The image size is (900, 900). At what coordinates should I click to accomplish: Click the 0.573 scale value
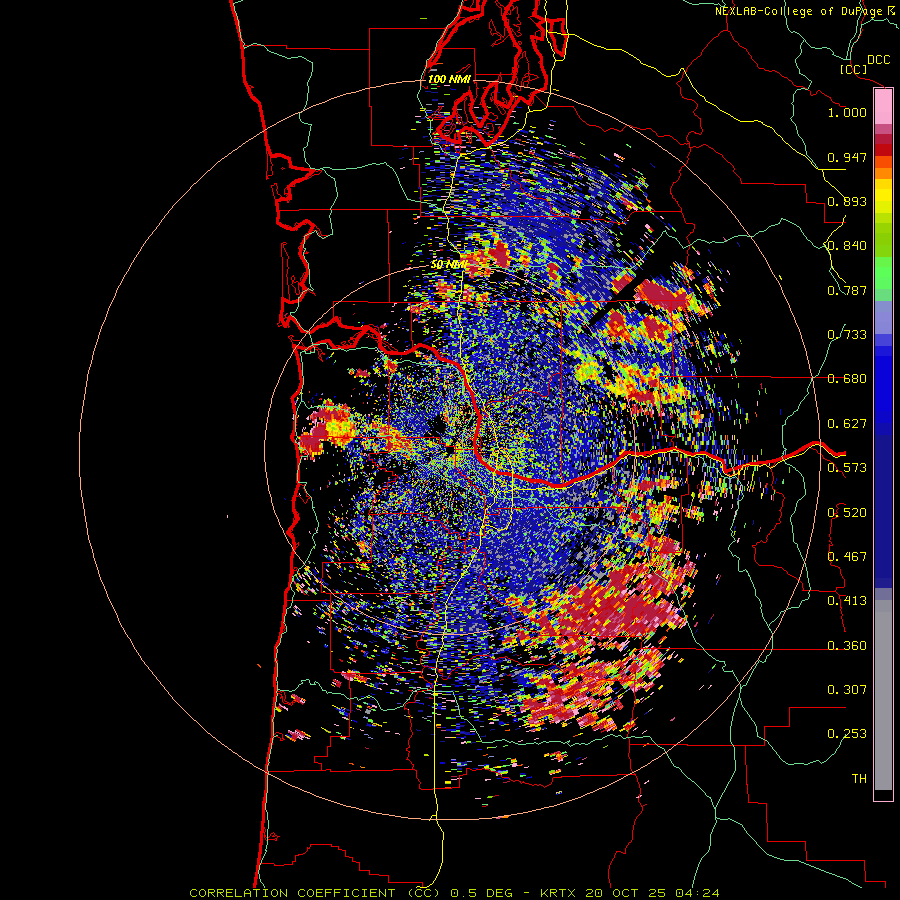click(847, 467)
